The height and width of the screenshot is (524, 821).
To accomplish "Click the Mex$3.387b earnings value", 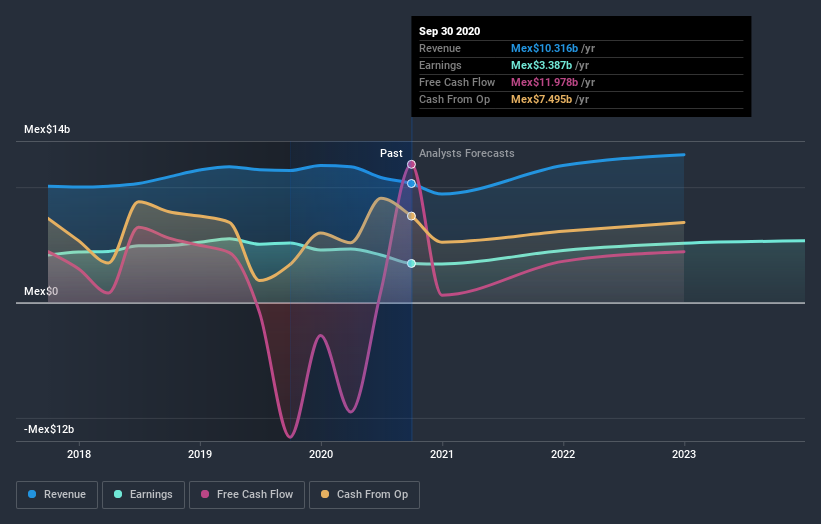I will [x=541, y=65].
